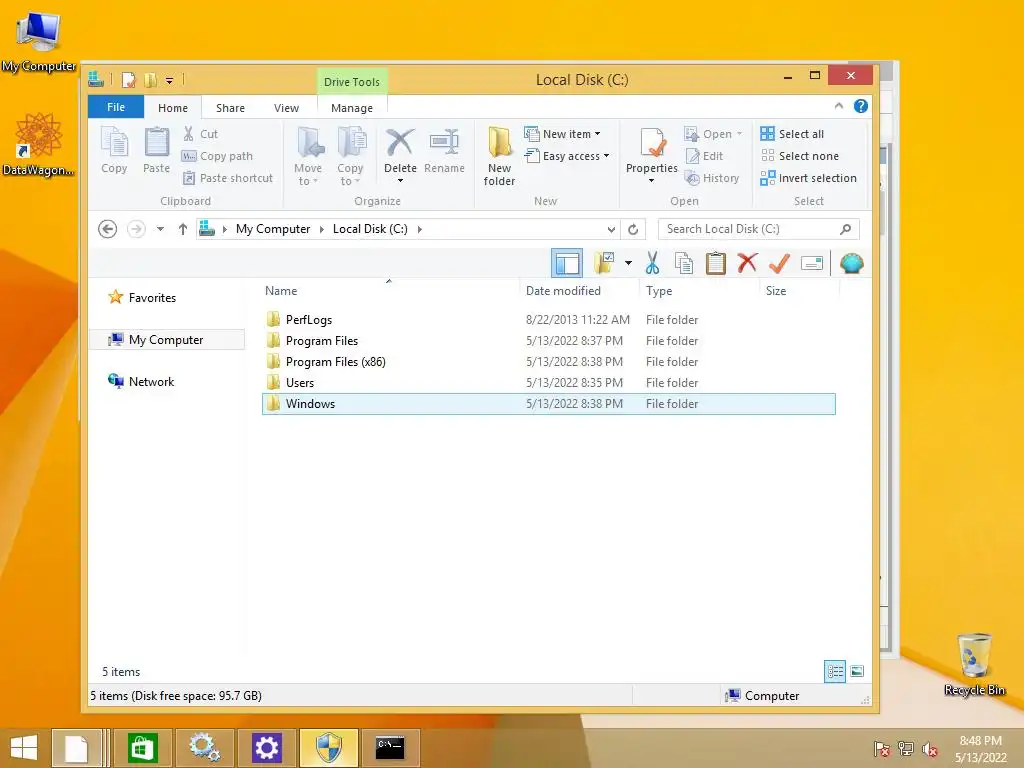Open the Copy to menu
Viewport: 1024px width, 768px height.
(351, 157)
